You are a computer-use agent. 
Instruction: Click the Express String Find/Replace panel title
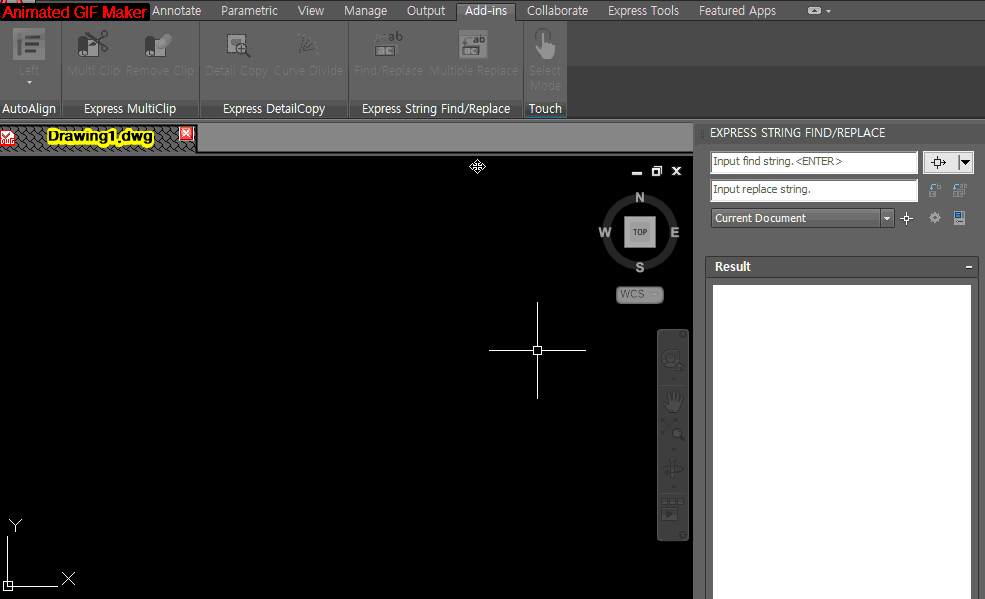(x=436, y=109)
